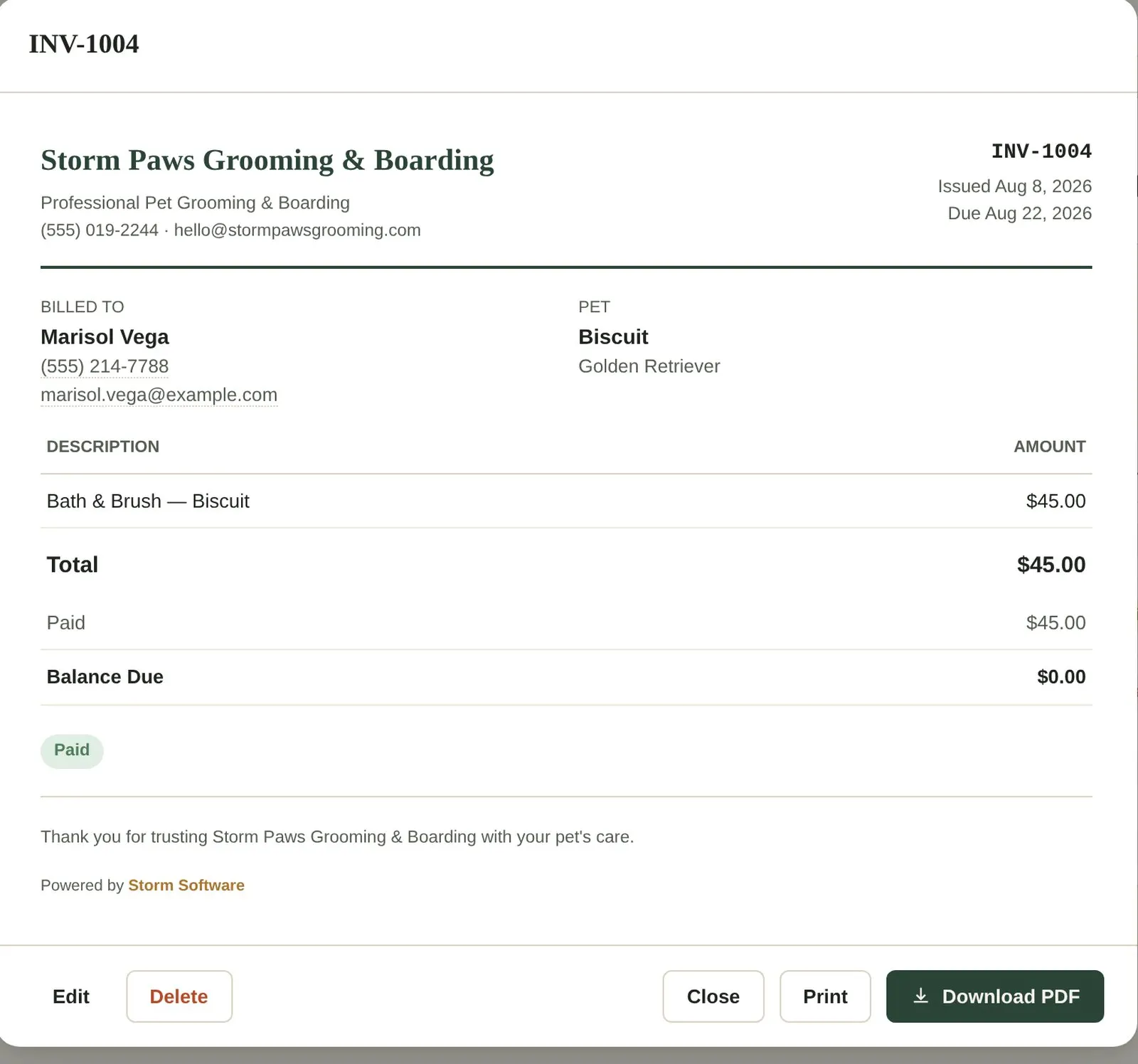The image size is (1138, 1064).
Task: Select the dialog title INV-1004 at top left
Action: coord(84,44)
